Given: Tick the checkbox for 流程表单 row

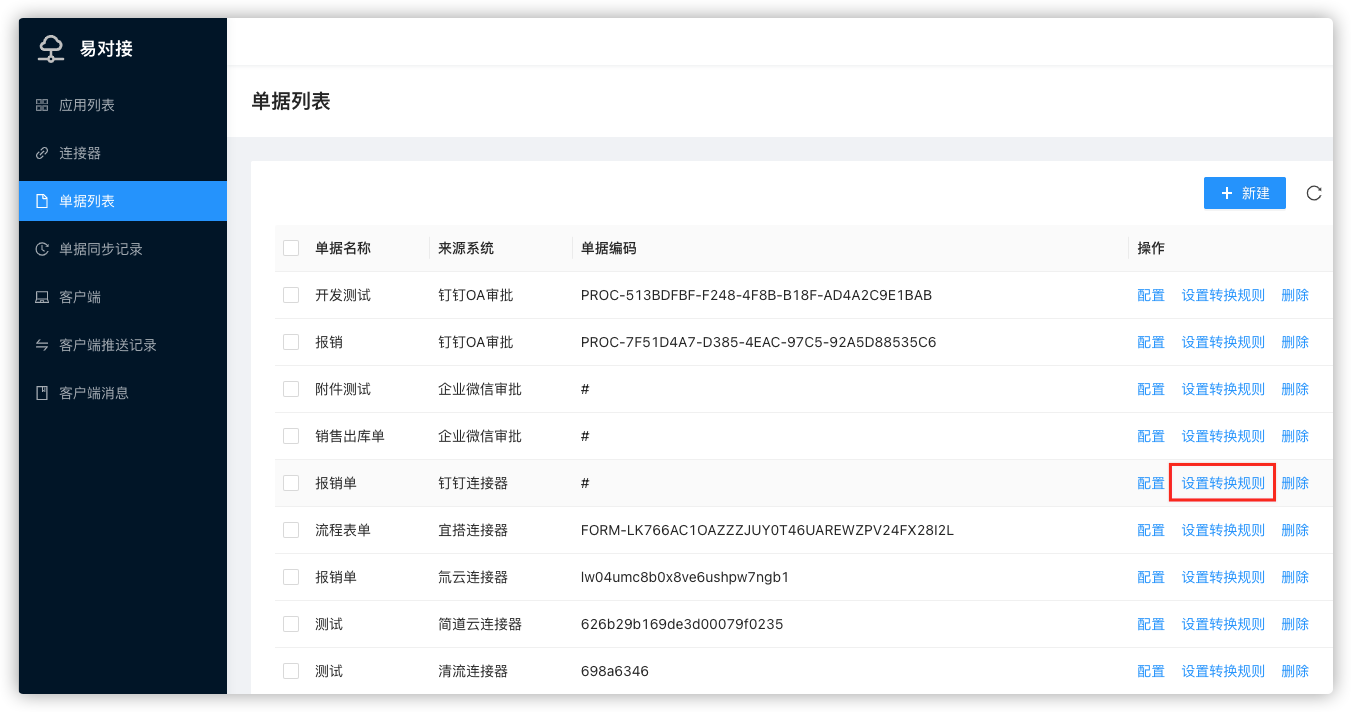Looking at the screenshot, I should (x=291, y=530).
